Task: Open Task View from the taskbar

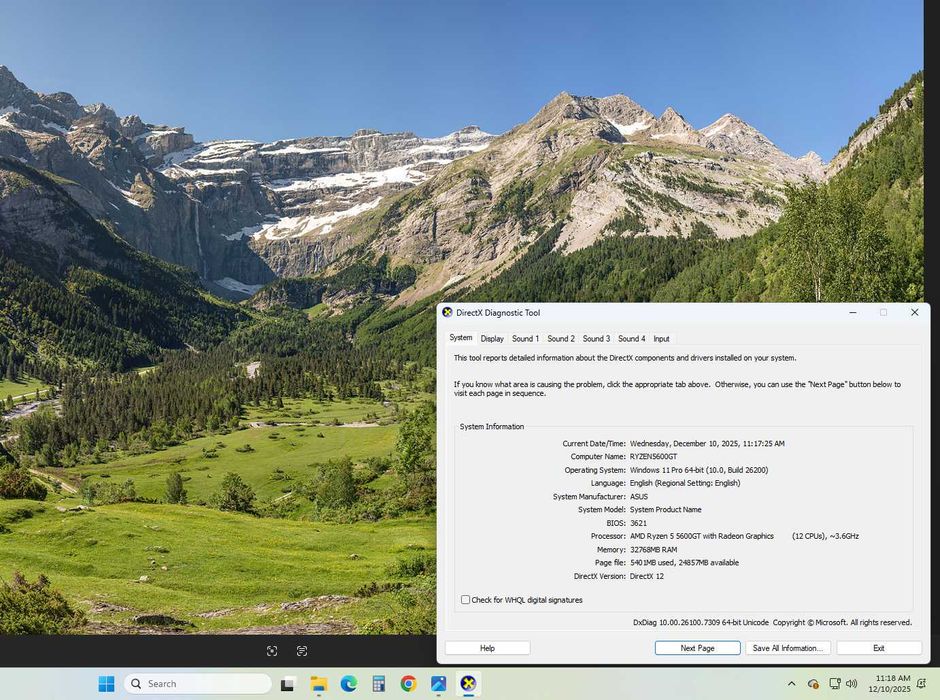Action: click(288, 684)
